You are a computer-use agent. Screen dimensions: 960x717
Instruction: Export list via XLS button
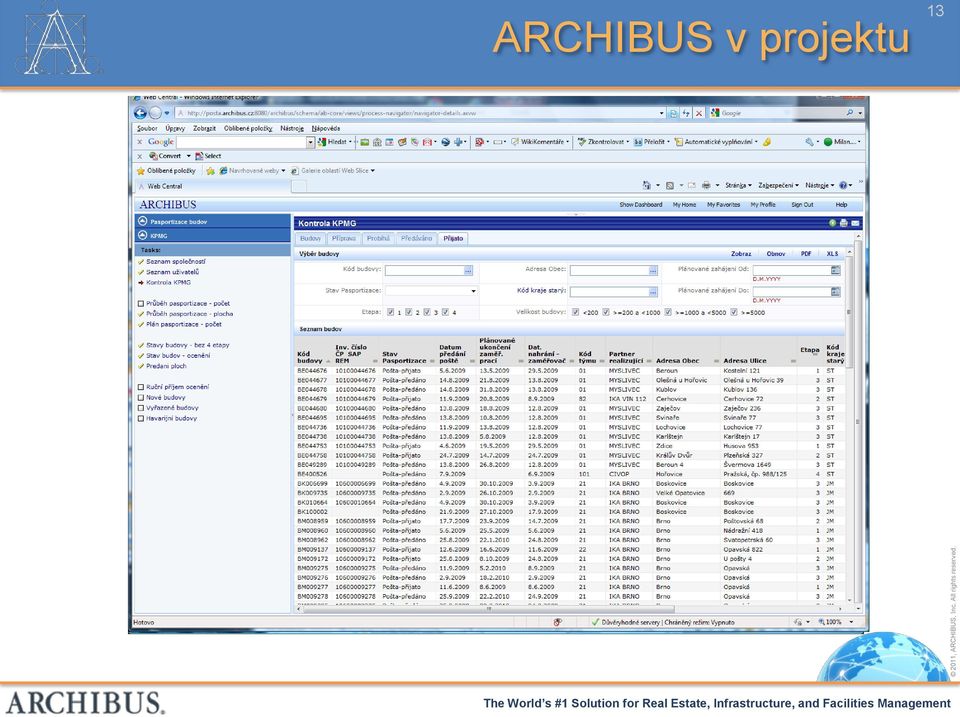(832, 253)
